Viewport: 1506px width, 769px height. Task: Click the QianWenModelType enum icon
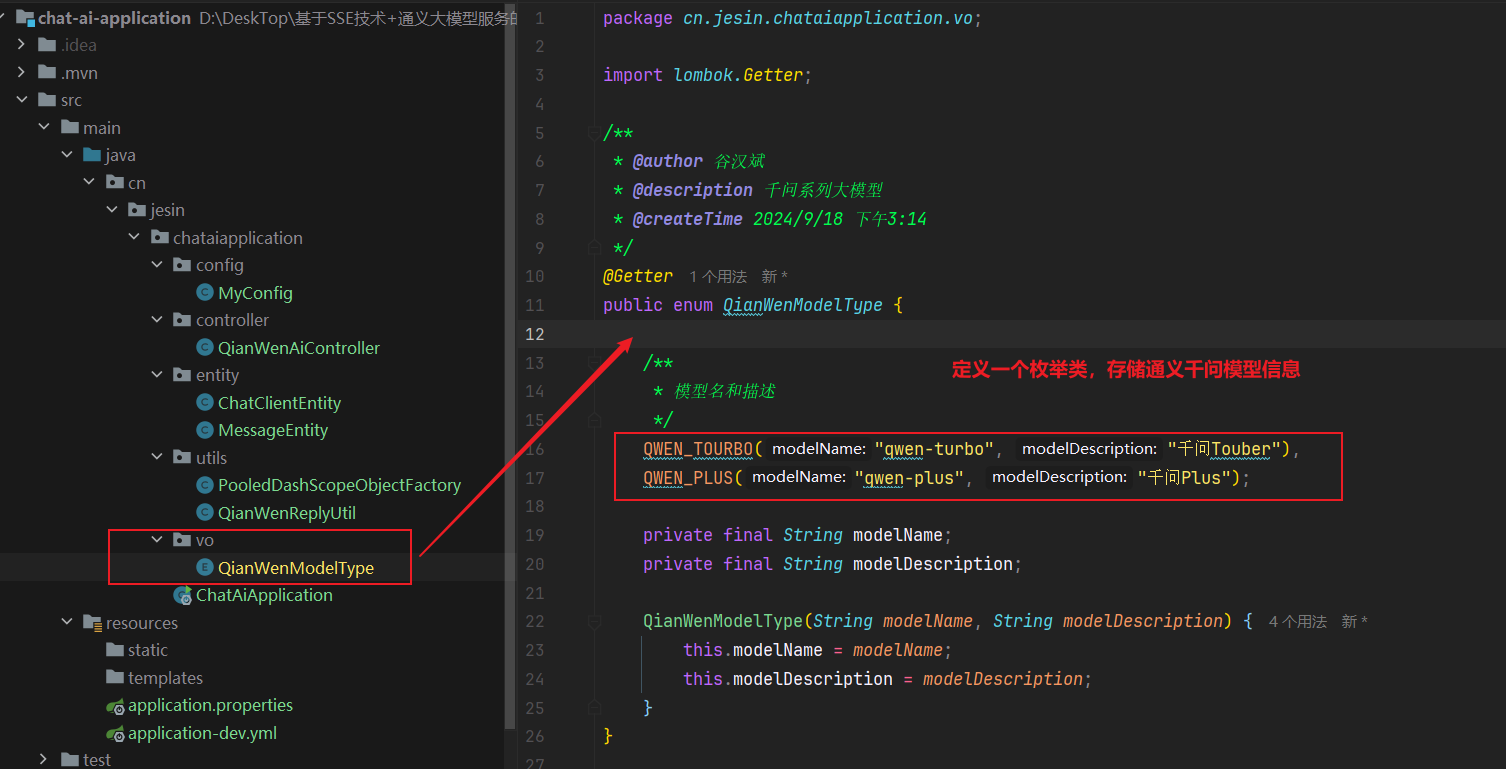(205, 568)
